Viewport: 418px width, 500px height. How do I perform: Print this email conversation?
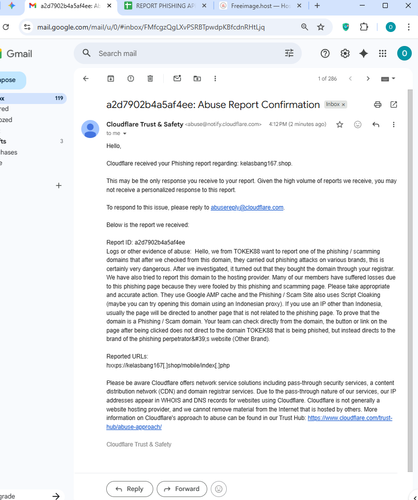378,105
